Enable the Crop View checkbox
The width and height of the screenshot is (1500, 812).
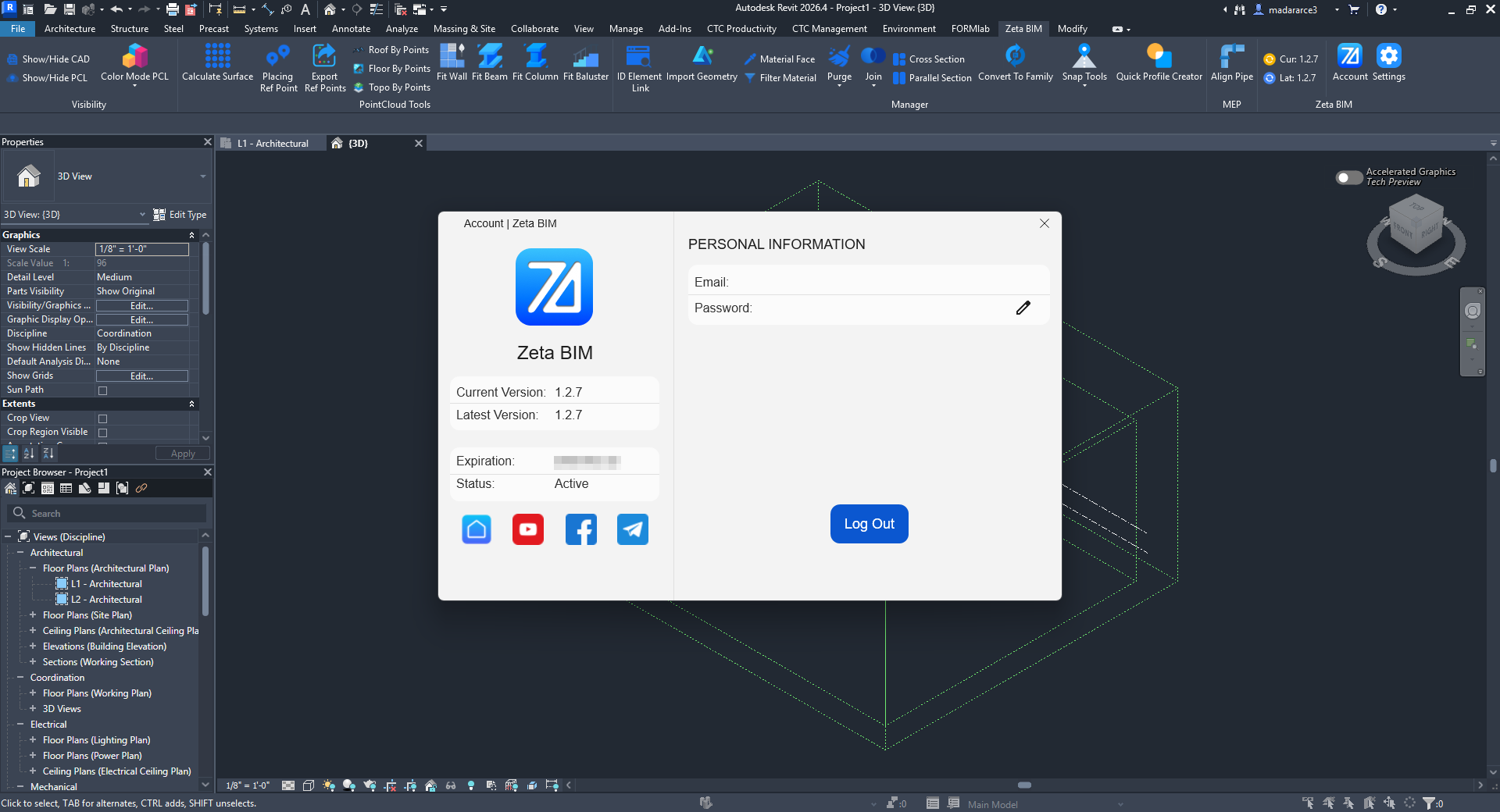(x=102, y=418)
